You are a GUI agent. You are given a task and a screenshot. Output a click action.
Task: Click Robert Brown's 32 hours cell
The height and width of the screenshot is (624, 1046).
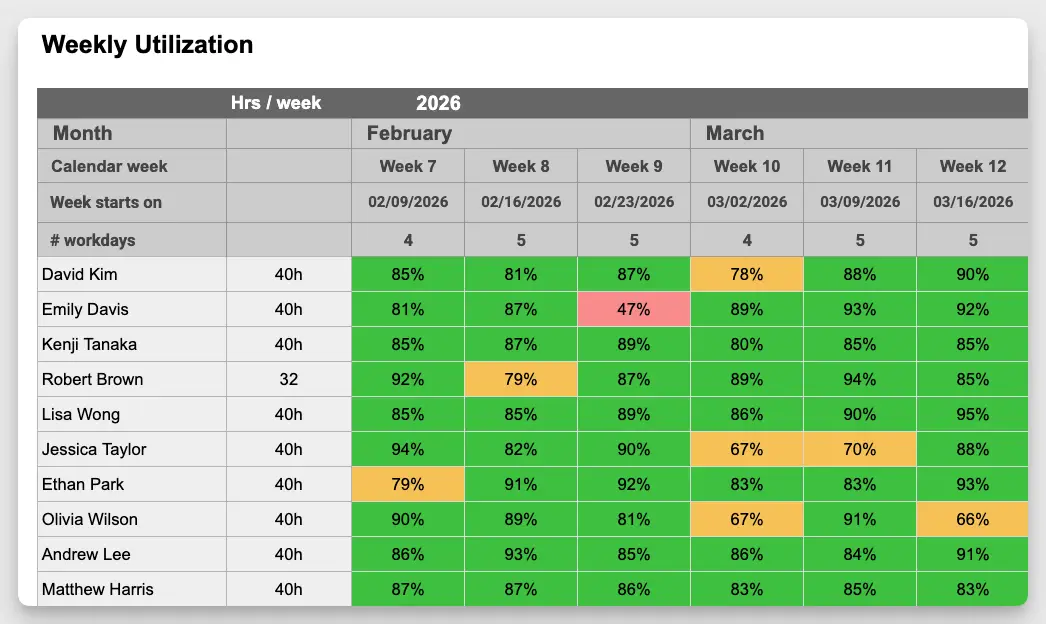[288, 379]
